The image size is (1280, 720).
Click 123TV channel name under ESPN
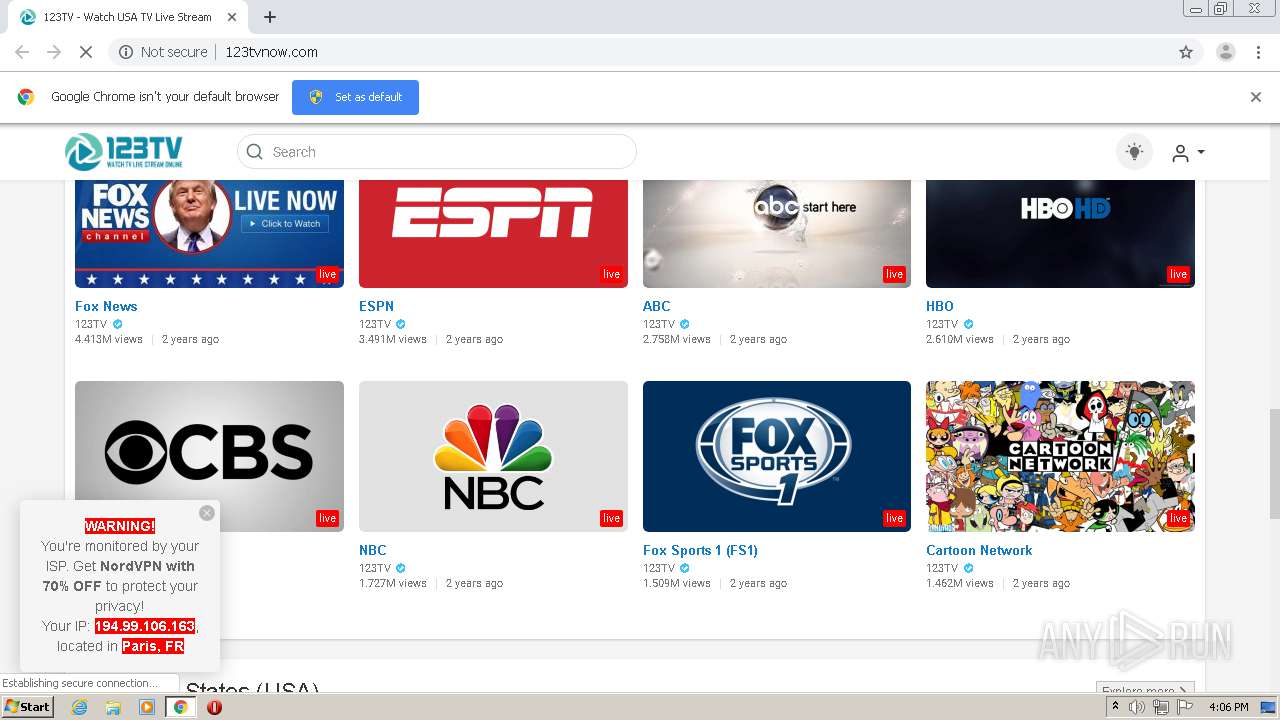click(x=375, y=324)
